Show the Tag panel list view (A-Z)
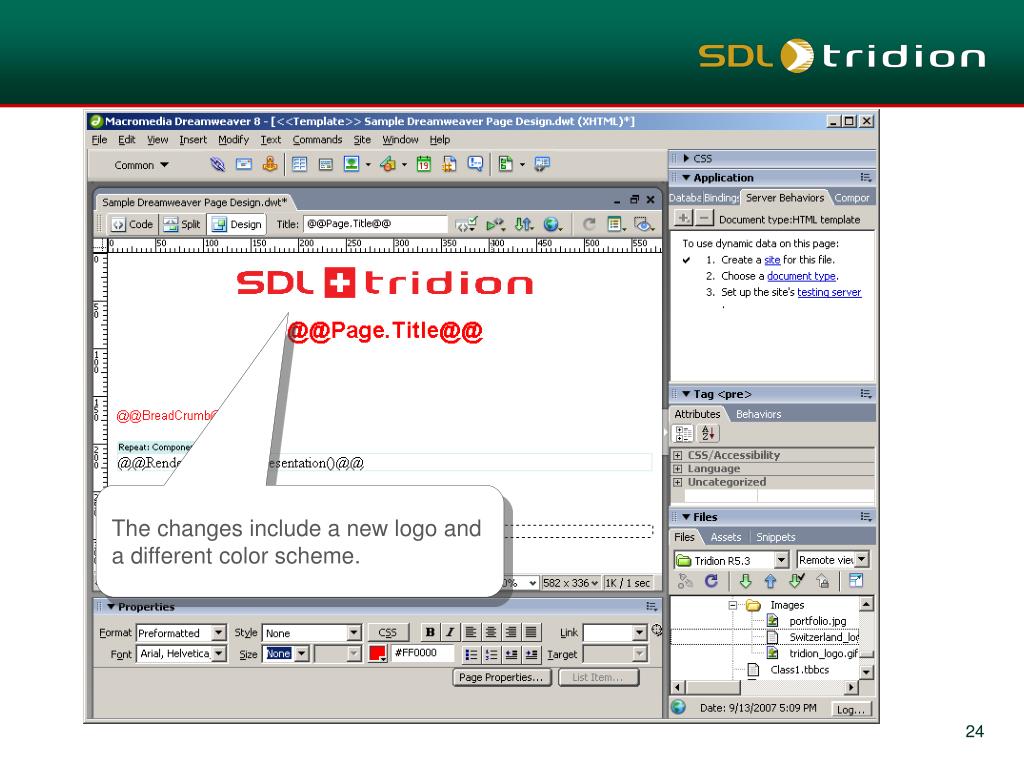The image size is (1024, 768). tap(709, 433)
